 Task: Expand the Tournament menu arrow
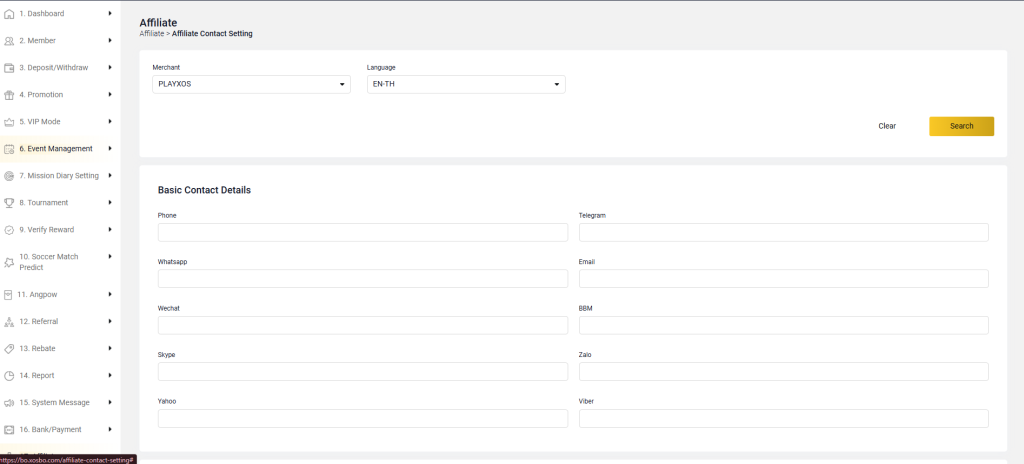click(110, 203)
